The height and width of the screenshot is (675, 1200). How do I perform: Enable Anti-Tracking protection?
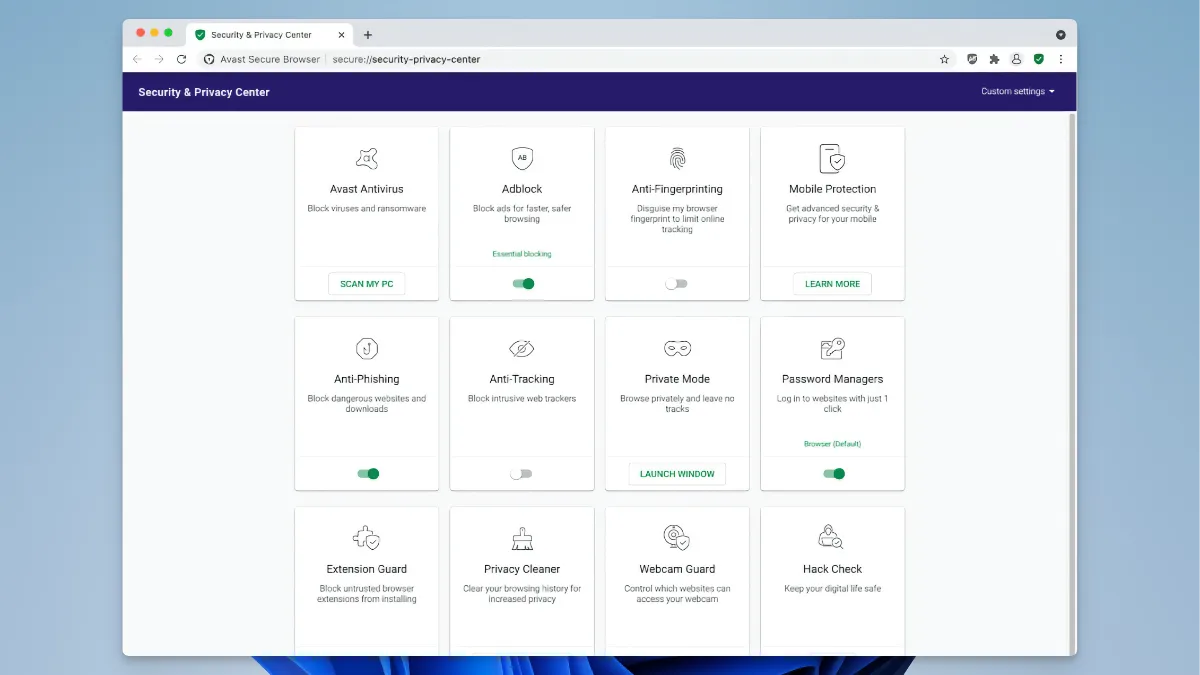pyautogui.click(x=521, y=473)
